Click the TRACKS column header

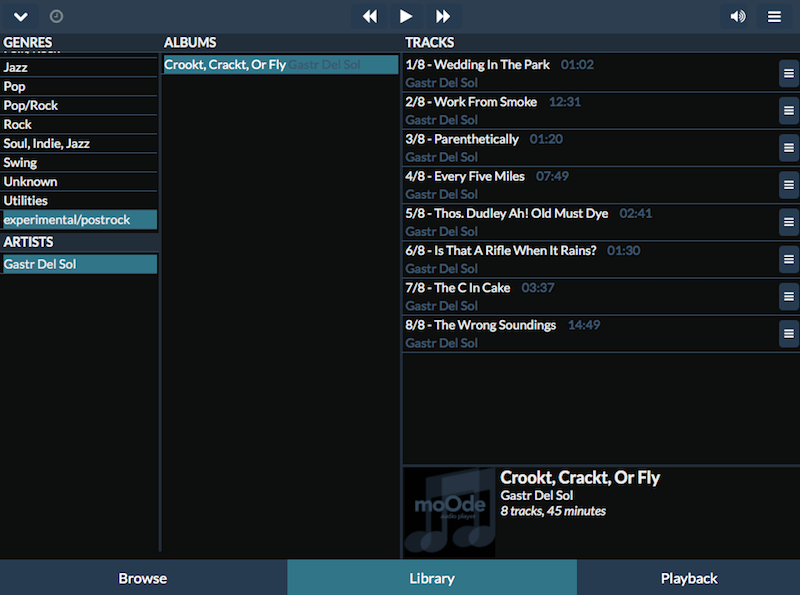tap(430, 42)
